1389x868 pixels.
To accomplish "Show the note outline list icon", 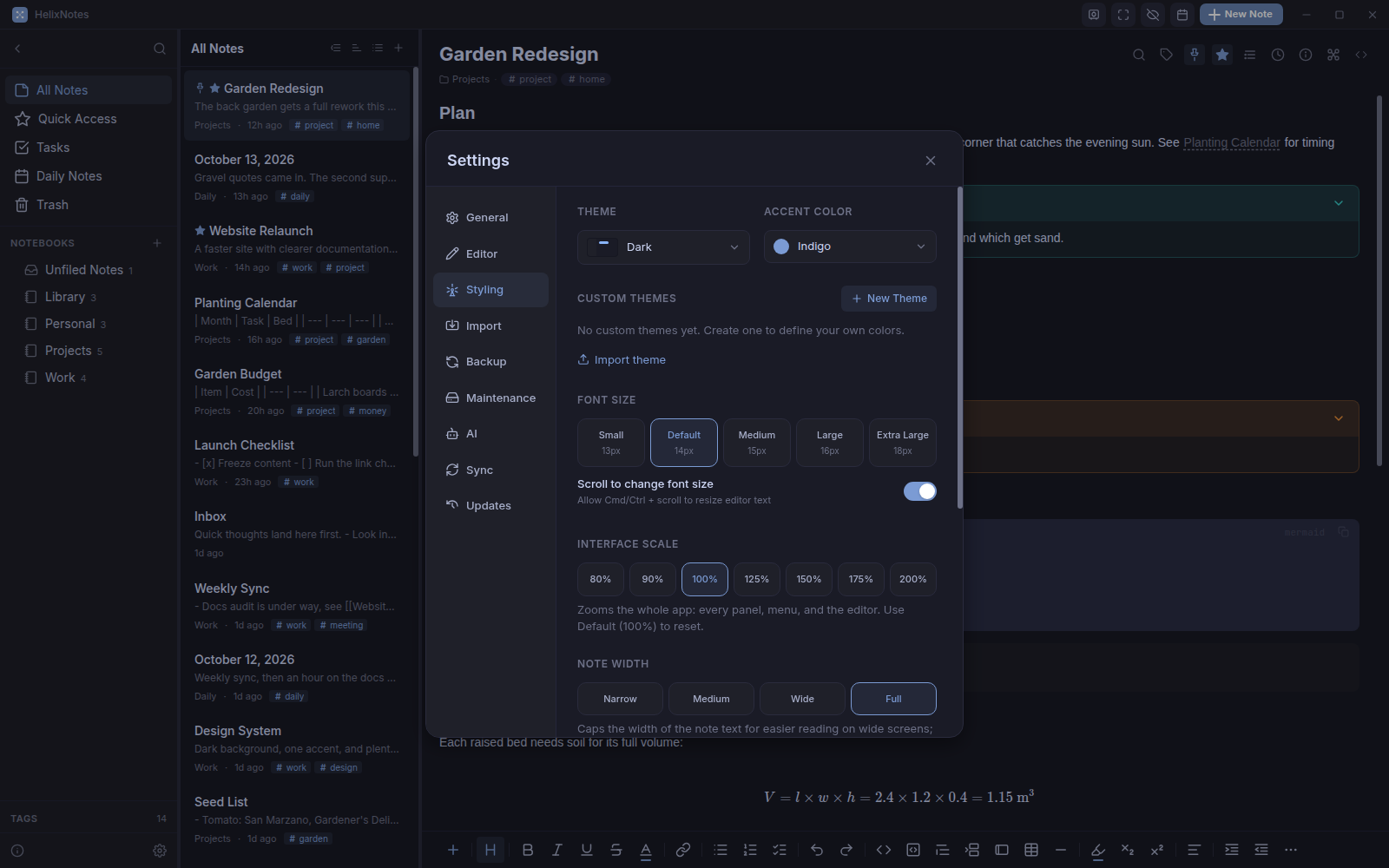I will point(1250,55).
